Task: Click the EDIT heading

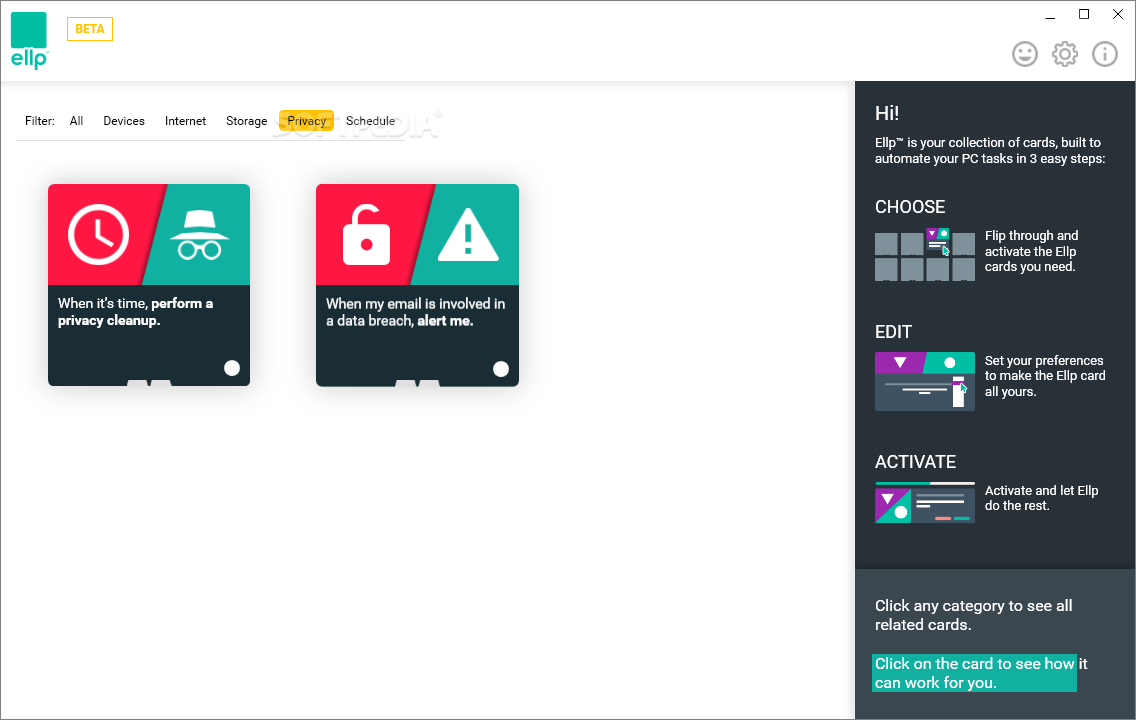Action: (893, 332)
